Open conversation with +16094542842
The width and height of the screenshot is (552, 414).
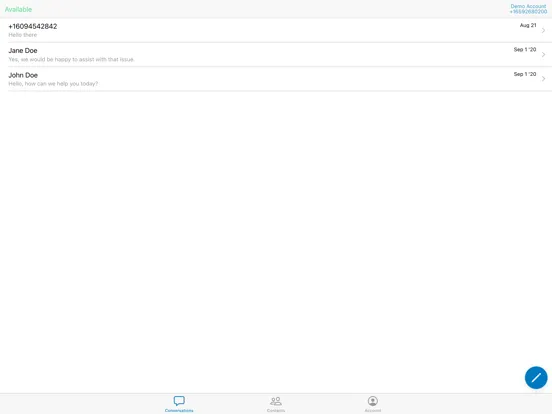[276, 30]
